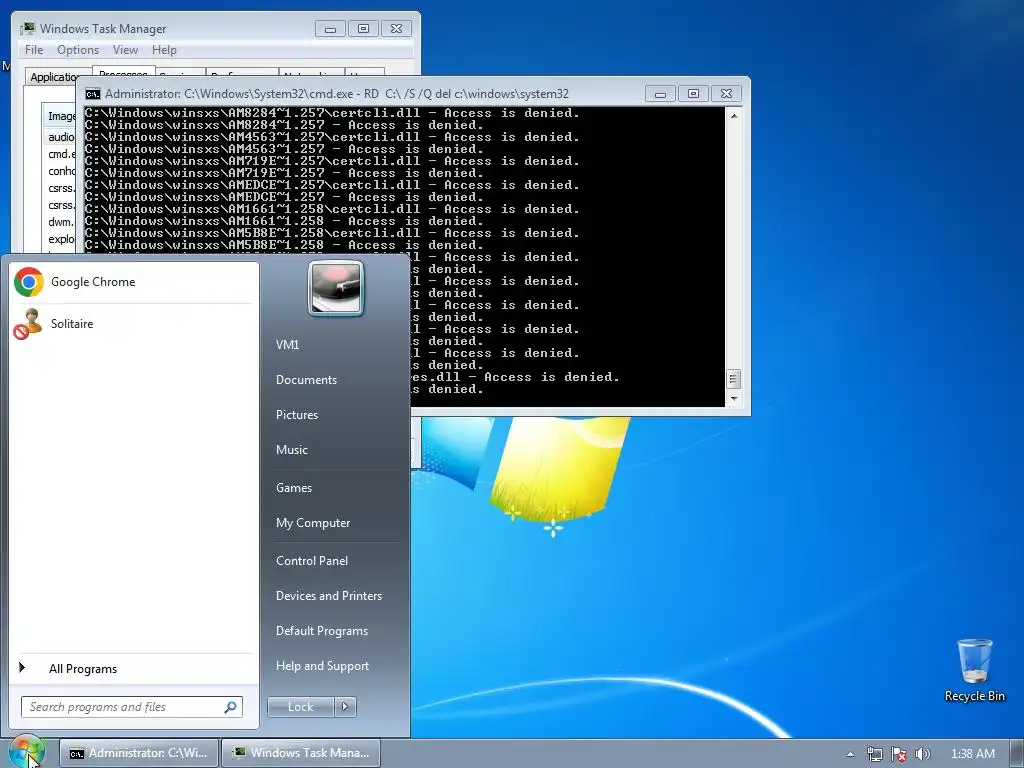1024x768 pixels.
Task: Click Task Manager title bar icon
Action: tap(27, 29)
